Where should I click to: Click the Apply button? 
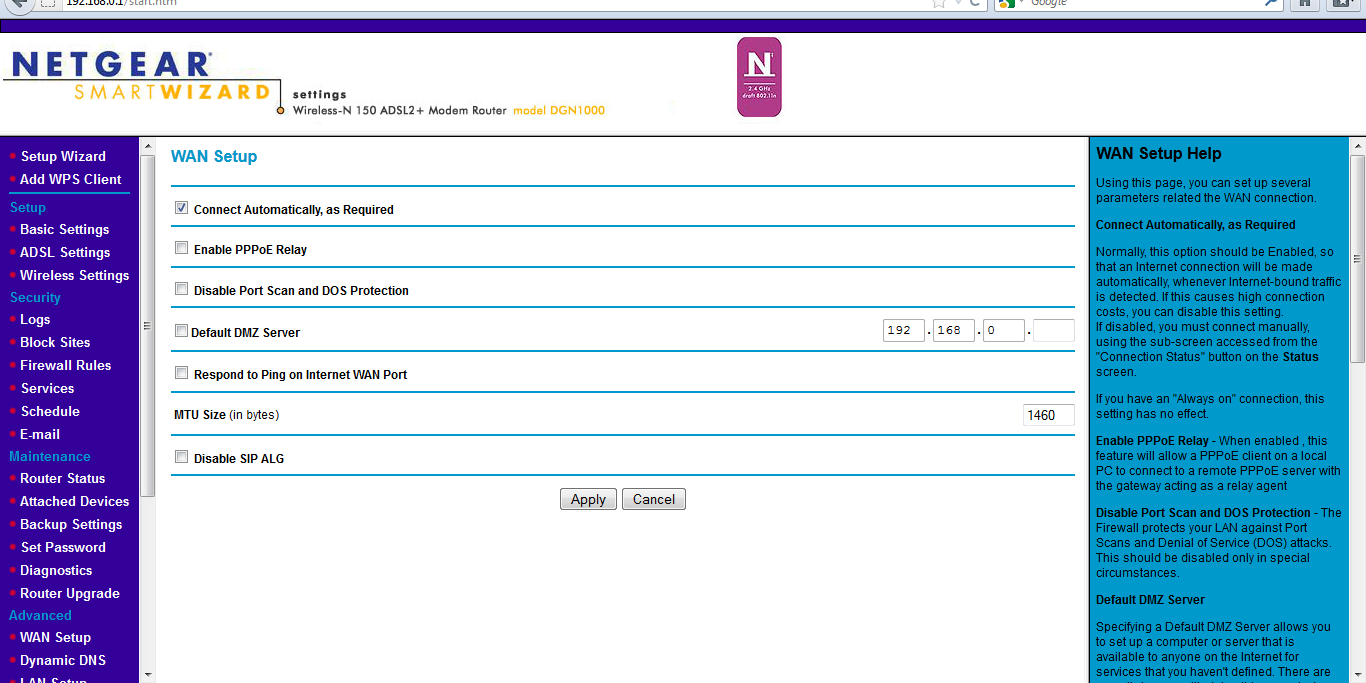point(588,499)
